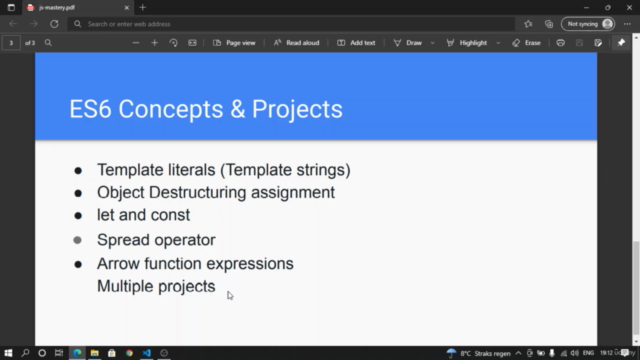The image size is (640, 360).
Task: Click 'Spread operator' bullet text
Action: click(x=156, y=240)
